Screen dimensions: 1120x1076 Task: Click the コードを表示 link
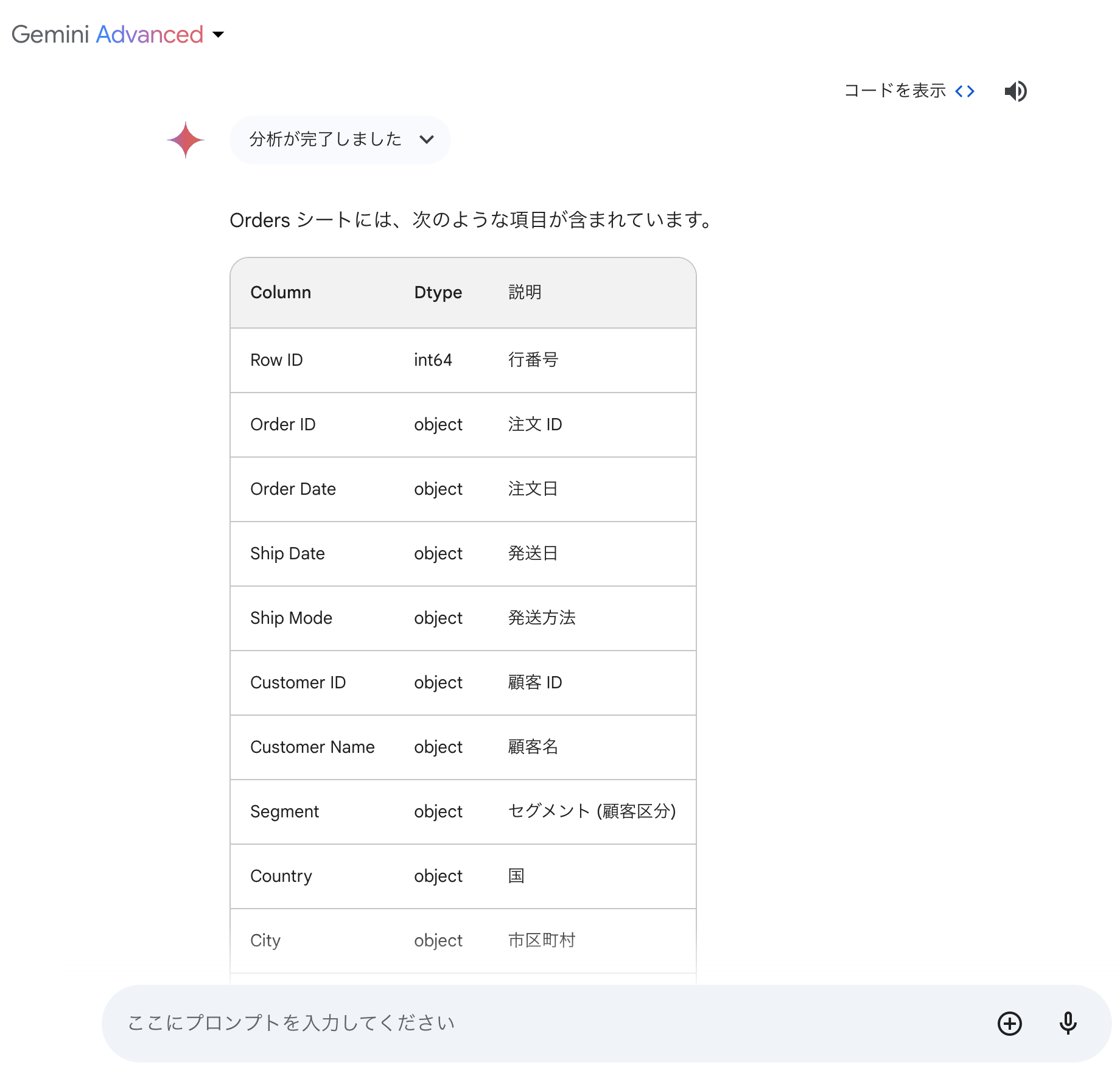pyautogui.click(x=895, y=91)
